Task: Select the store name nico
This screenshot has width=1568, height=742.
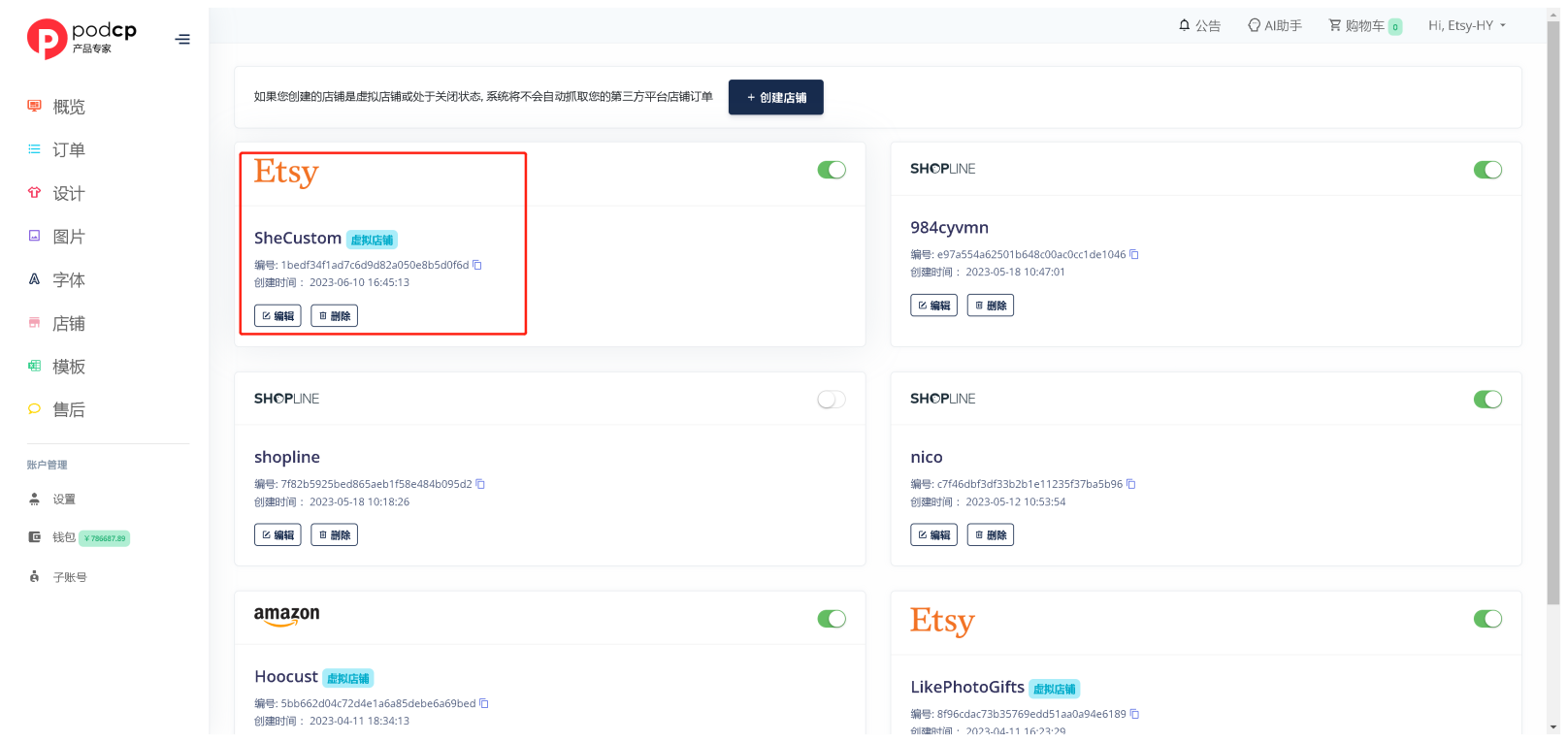Action: (927, 458)
